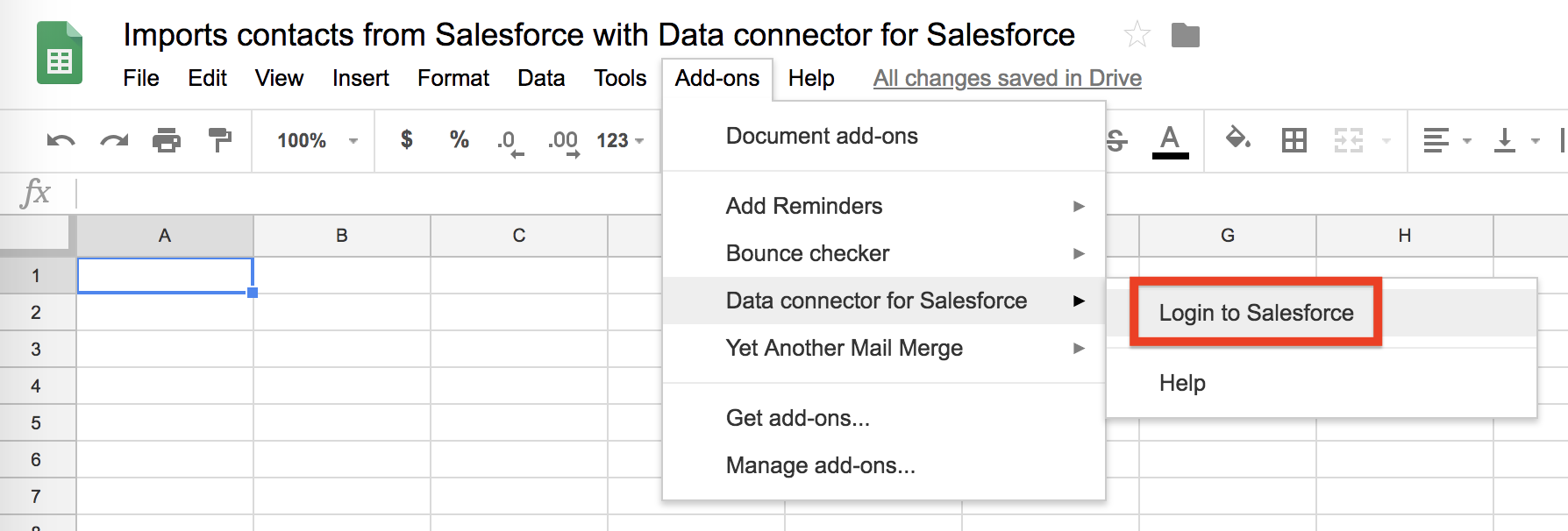The width and height of the screenshot is (1568, 531).
Task: Toggle strikethrough formatting
Action: point(1115,140)
